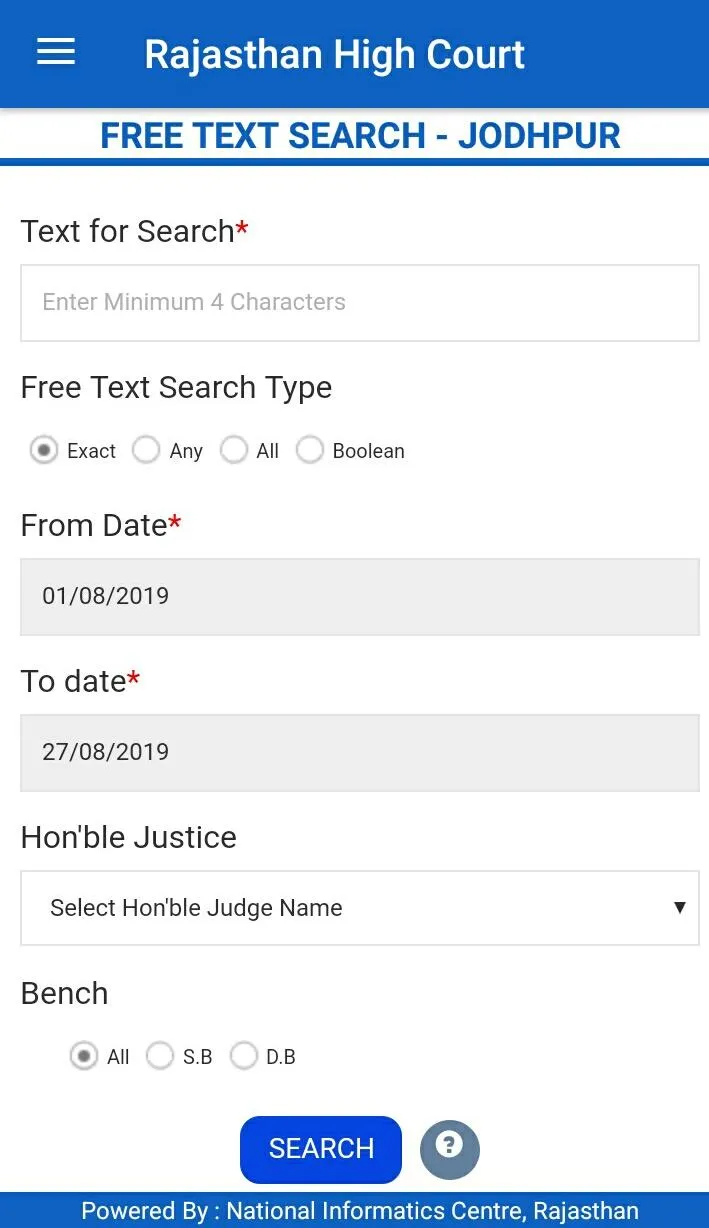709x1228 pixels.
Task: Click the FREE TEXT SEARCH - JODHPUR heading
Action: [362, 135]
